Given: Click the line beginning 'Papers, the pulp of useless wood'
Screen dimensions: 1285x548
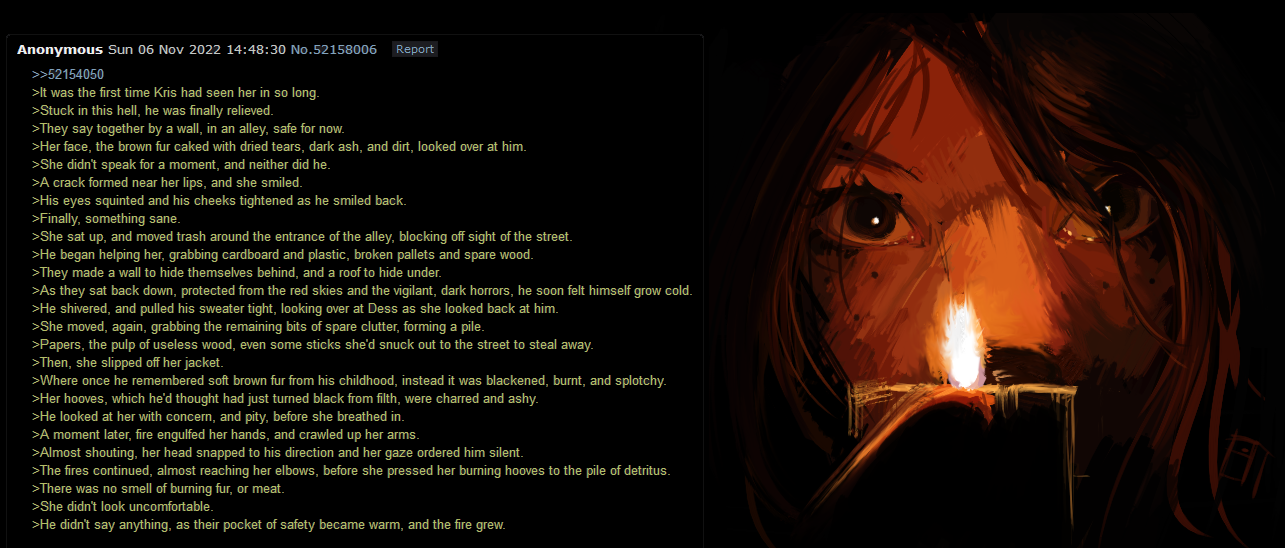Looking at the screenshot, I should (312, 345).
